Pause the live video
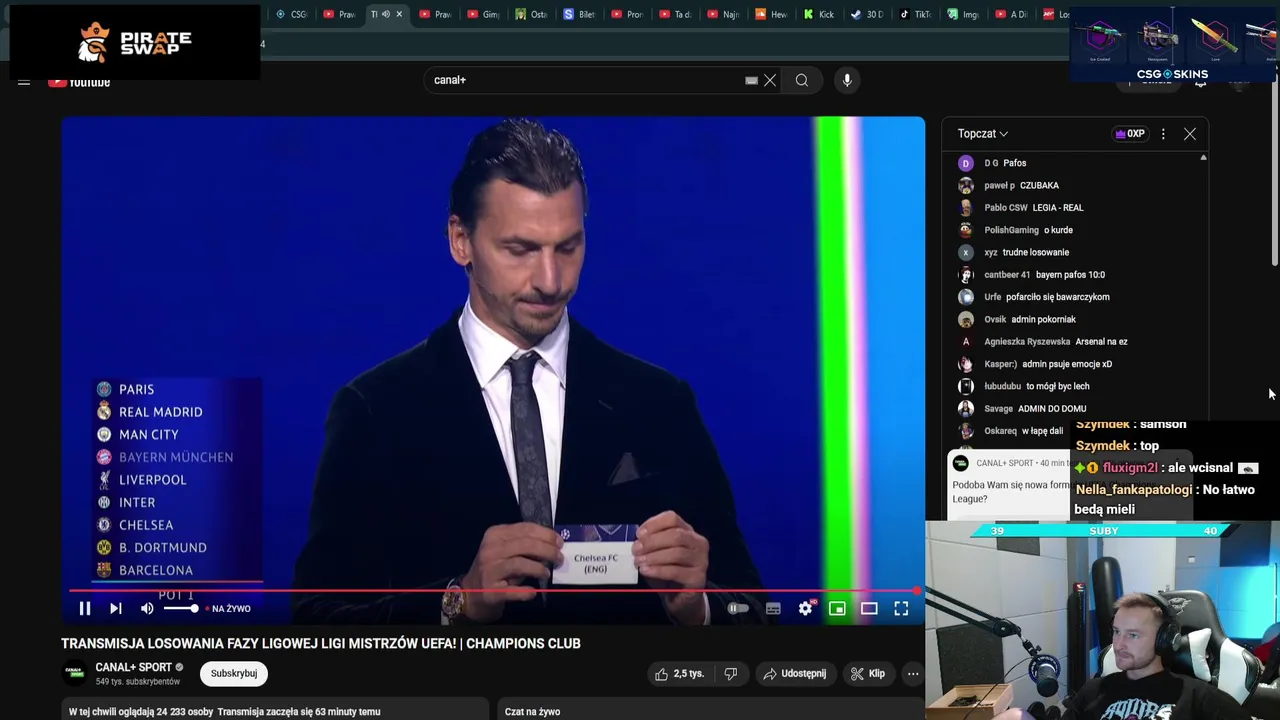 pyautogui.click(x=85, y=608)
